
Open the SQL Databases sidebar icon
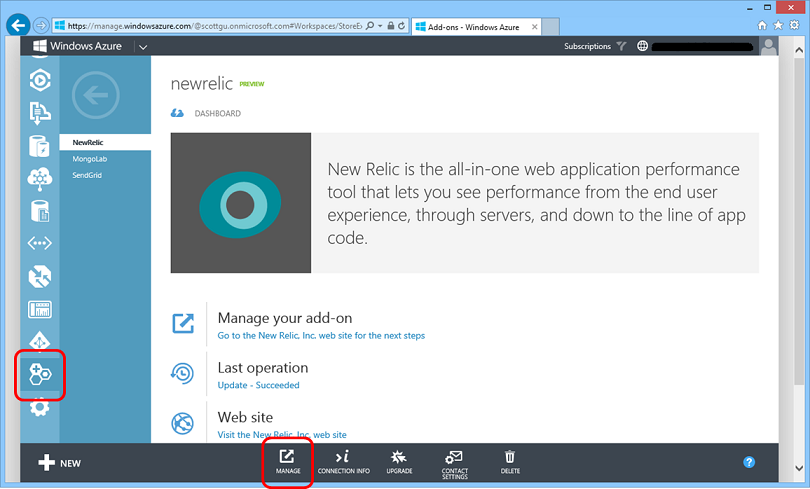[40, 146]
